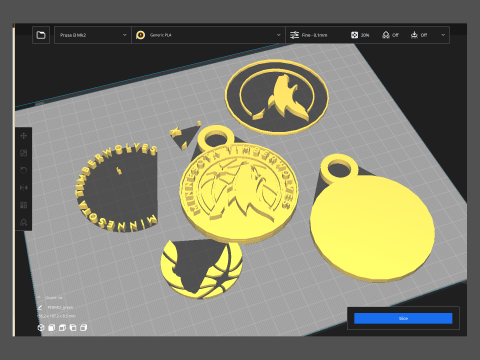Viewport: 480px width, 360px height.
Task: Click the infill 20% icon
Action: [354, 35]
